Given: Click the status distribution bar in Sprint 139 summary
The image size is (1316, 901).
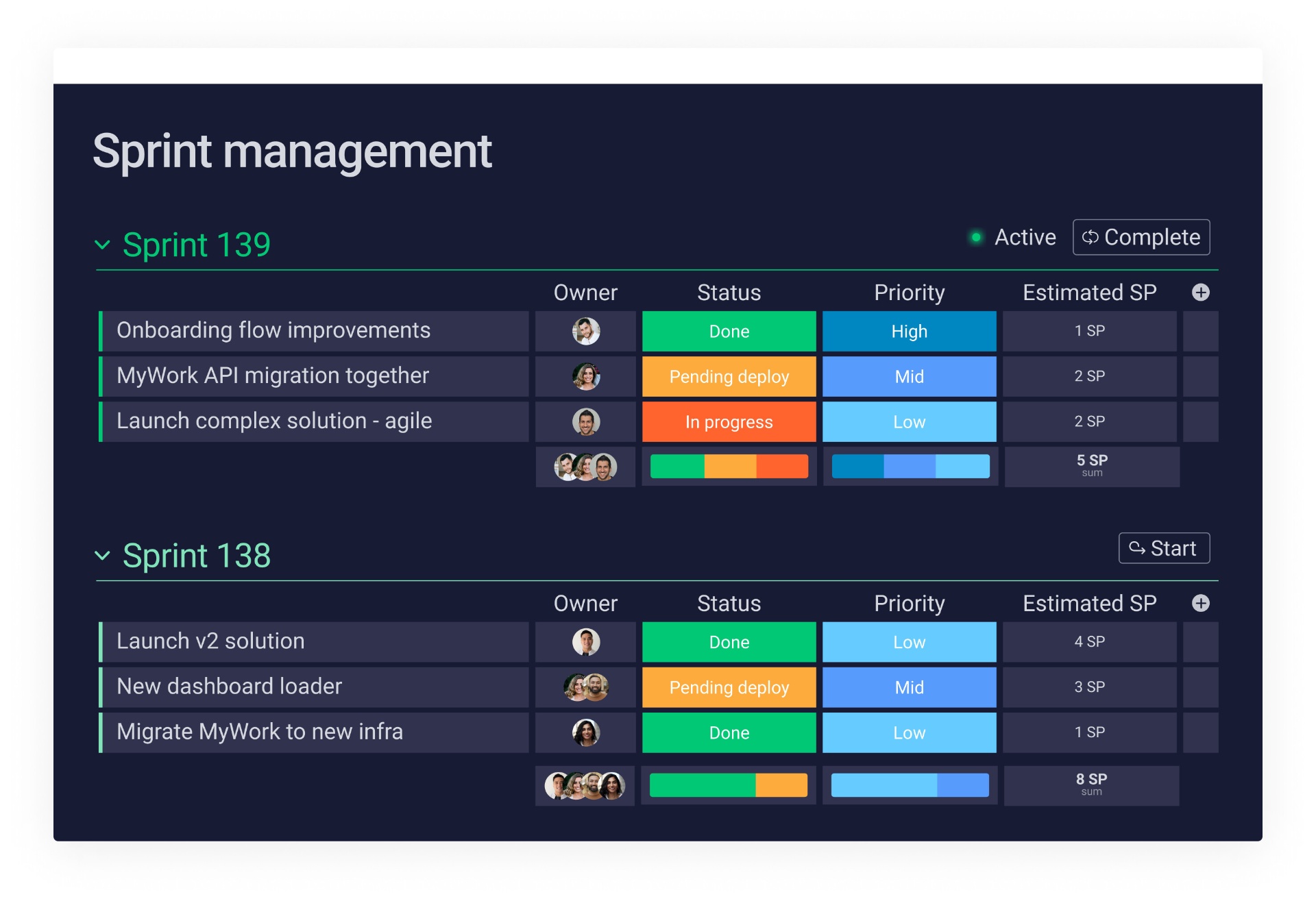Looking at the screenshot, I should pyautogui.click(x=729, y=467).
